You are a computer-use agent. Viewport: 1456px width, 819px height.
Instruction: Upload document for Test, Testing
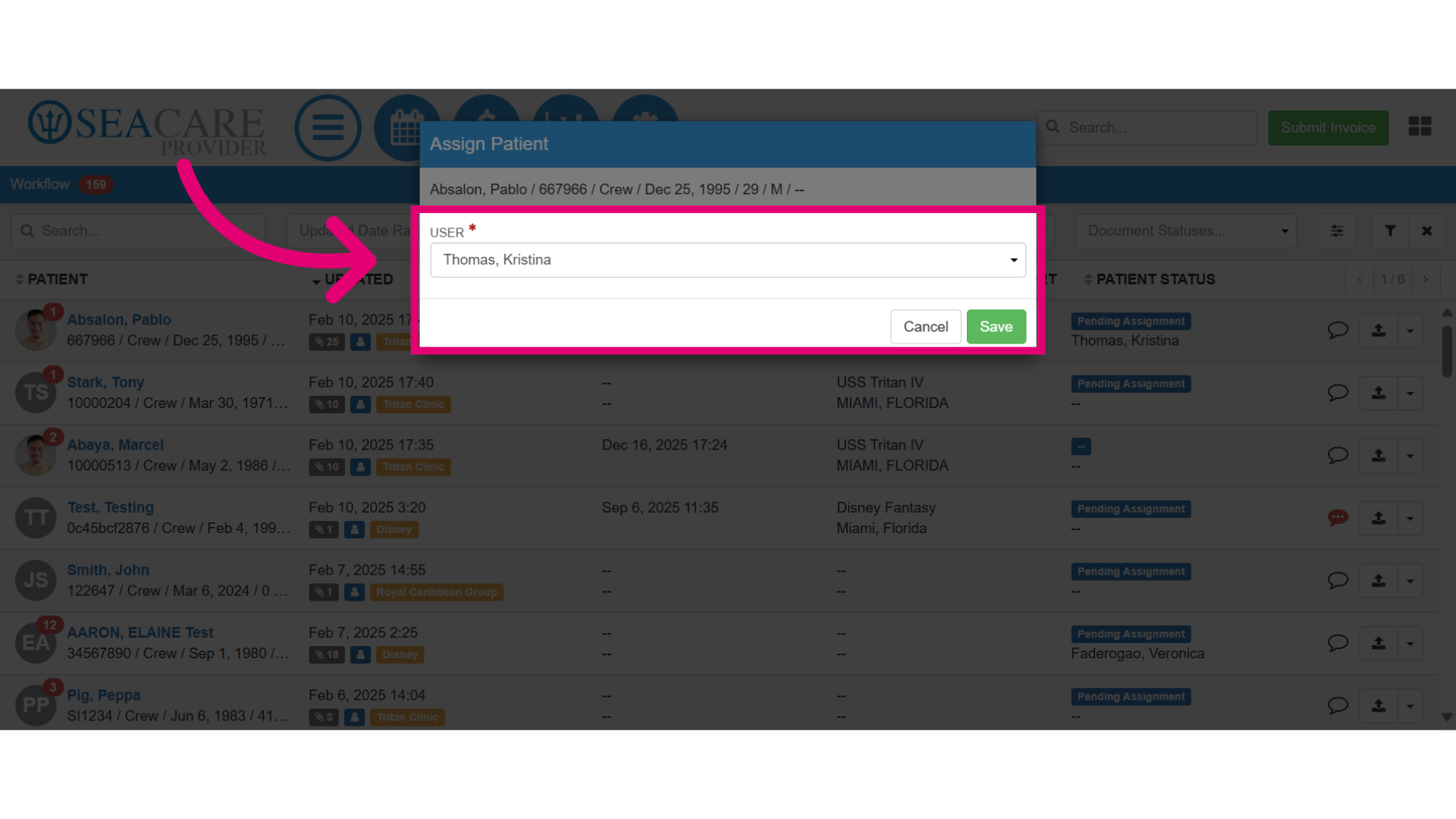click(1378, 518)
